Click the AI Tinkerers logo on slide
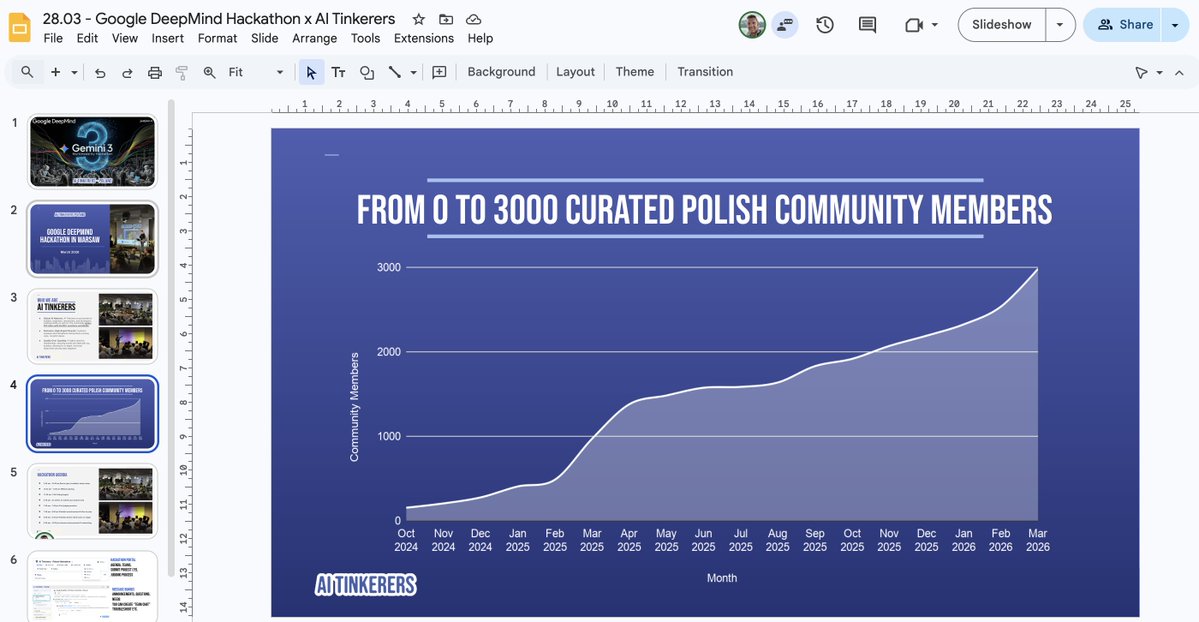This screenshot has width=1199, height=622. pyautogui.click(x=366, y=585)
